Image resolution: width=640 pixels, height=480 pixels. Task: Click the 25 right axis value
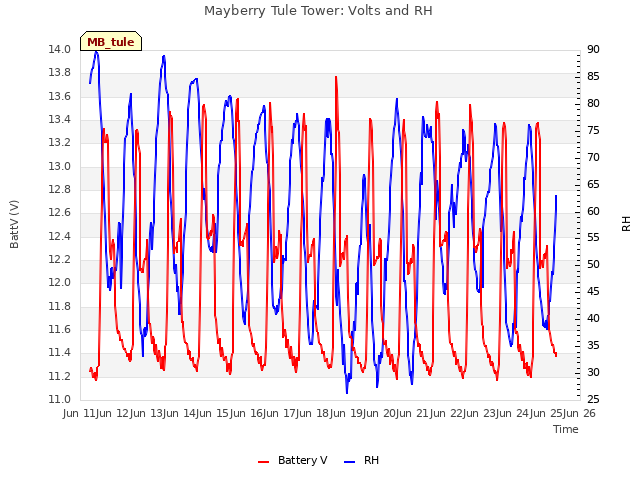tap(593, 399)
